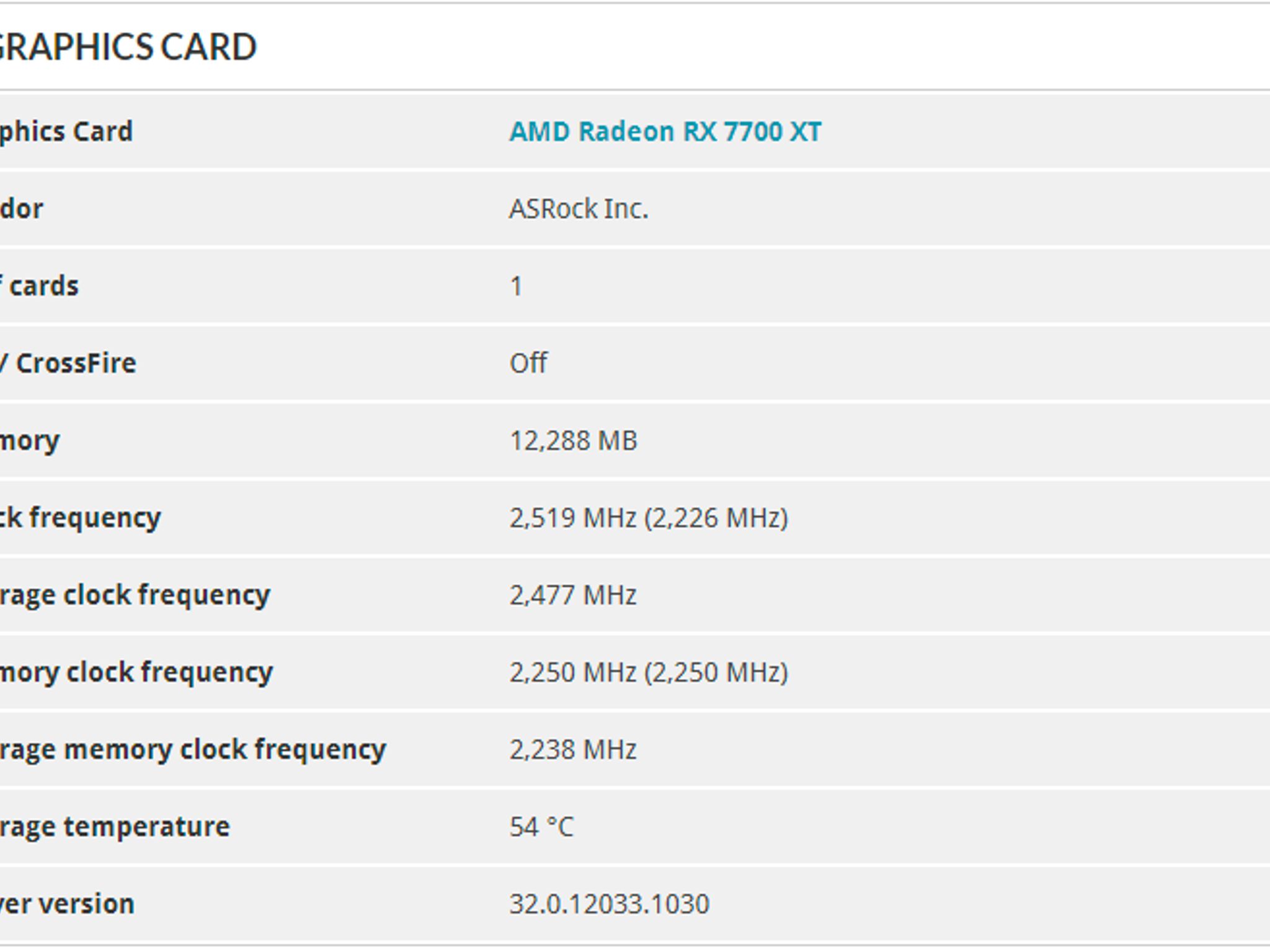Image resolution: width=1270 pixels, height=952 pixels.
Task: Select the memory clock frequency row label
Action: tap(136, 672)
